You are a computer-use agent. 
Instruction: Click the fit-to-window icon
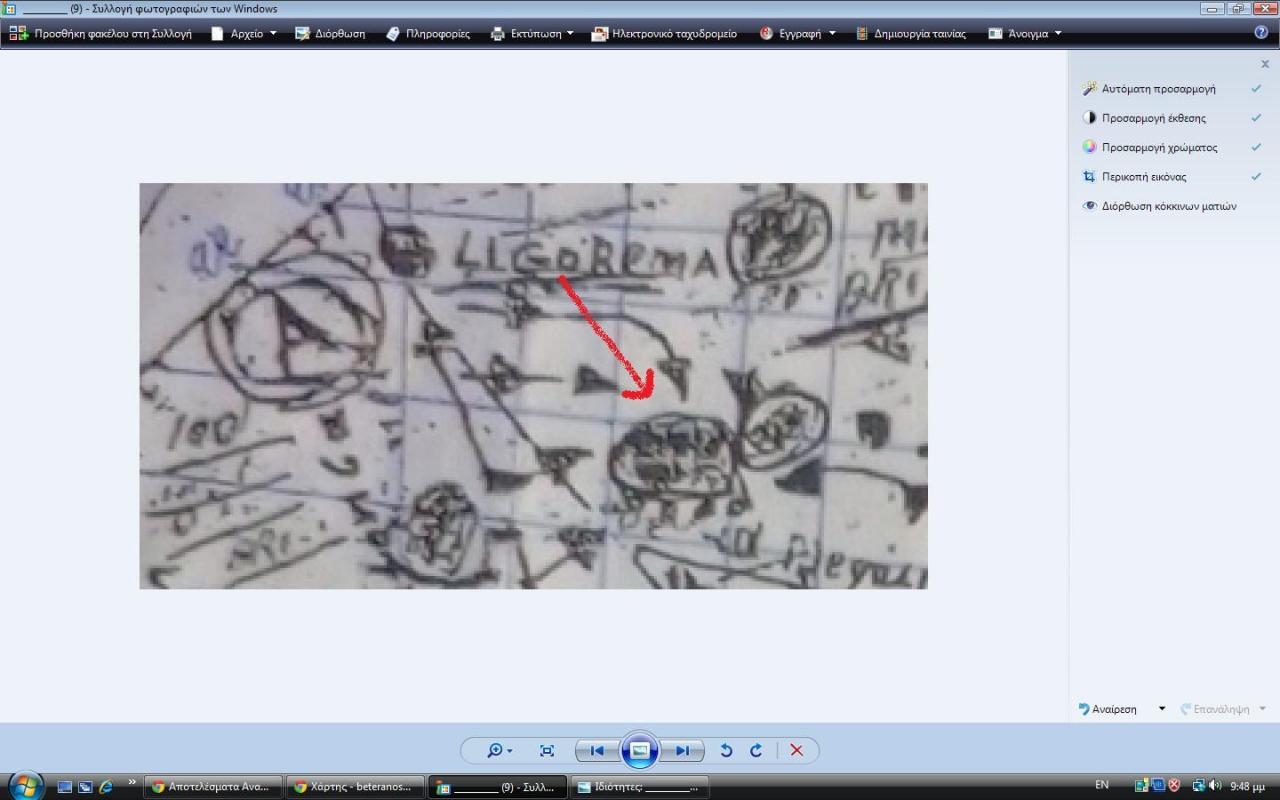tap(547, 750)
